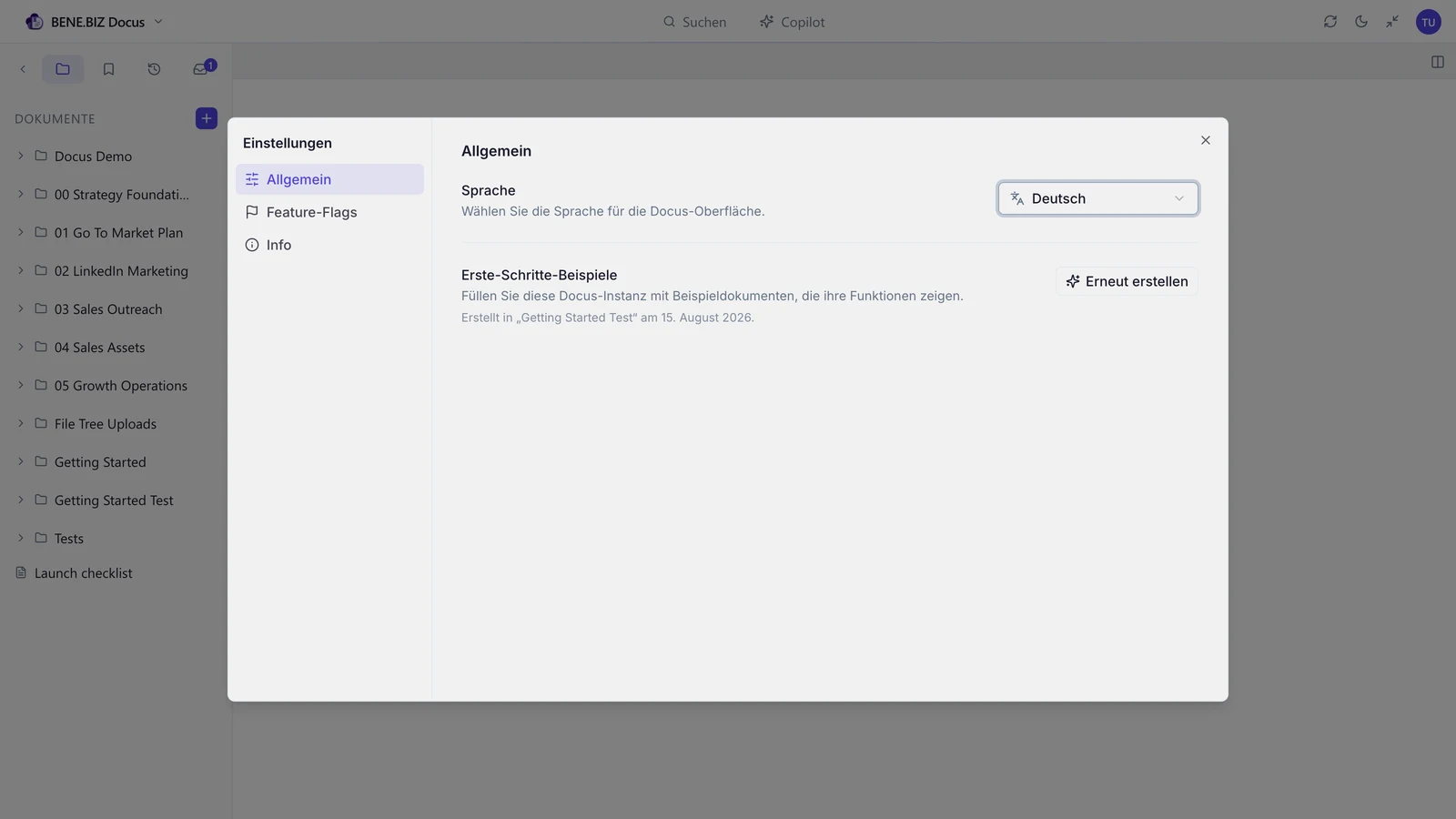Viewport: 1456px width, 819px height.
Task: Click the Erneut erstellen button
Action: pyautogui.click(x=1127, y=281)
